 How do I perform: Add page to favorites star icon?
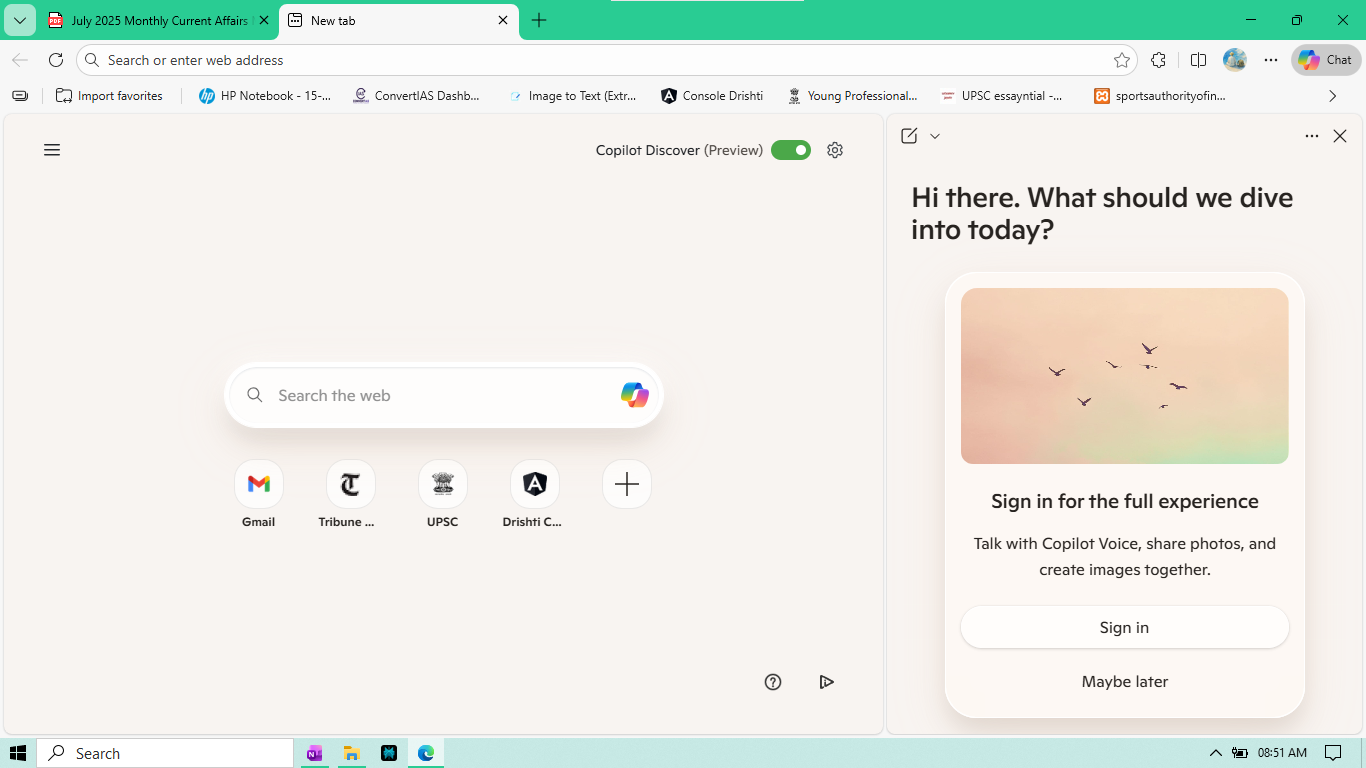(1122, 60)
